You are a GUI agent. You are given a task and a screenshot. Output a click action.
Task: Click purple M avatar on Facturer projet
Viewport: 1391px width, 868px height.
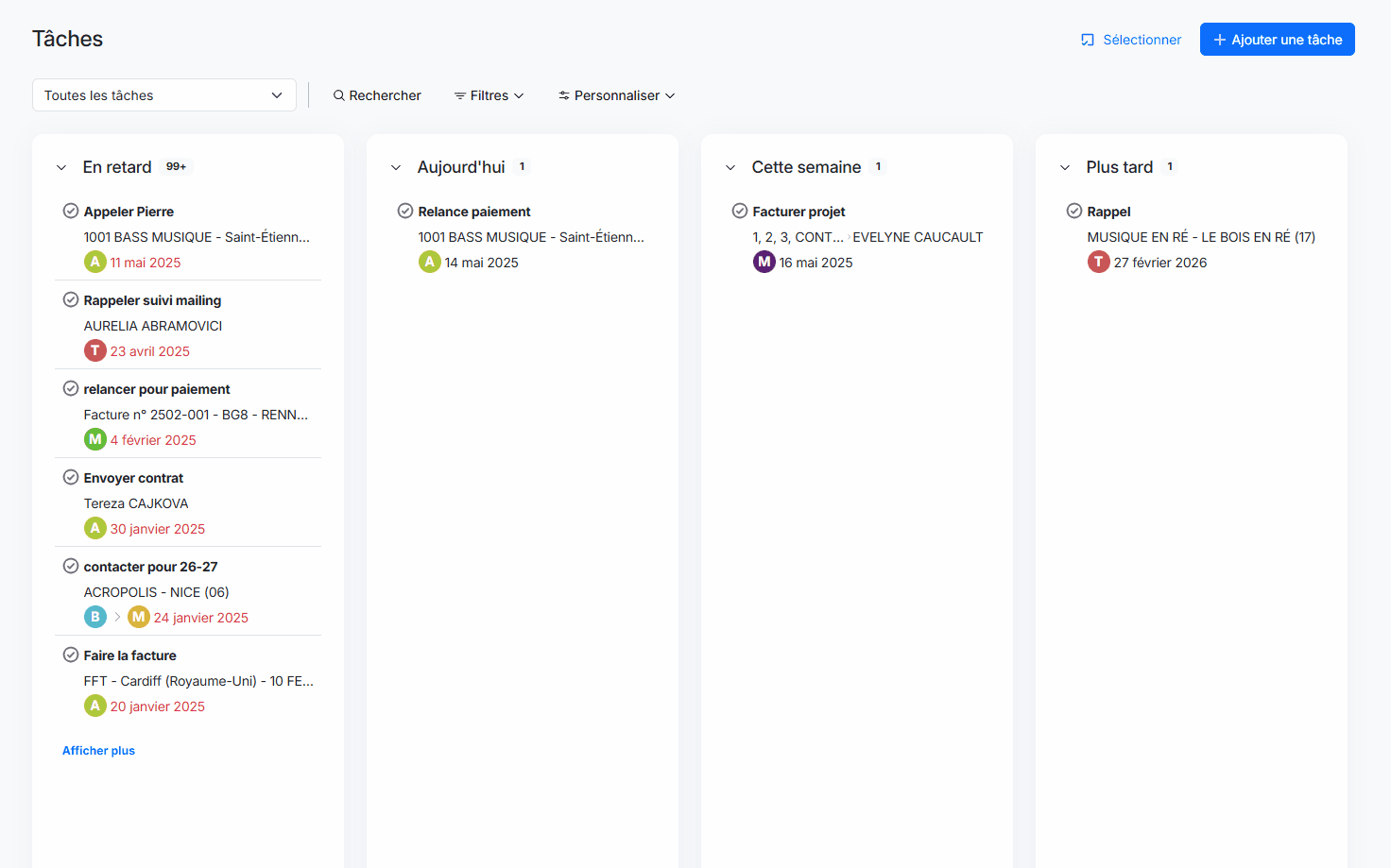click(764, 262)
